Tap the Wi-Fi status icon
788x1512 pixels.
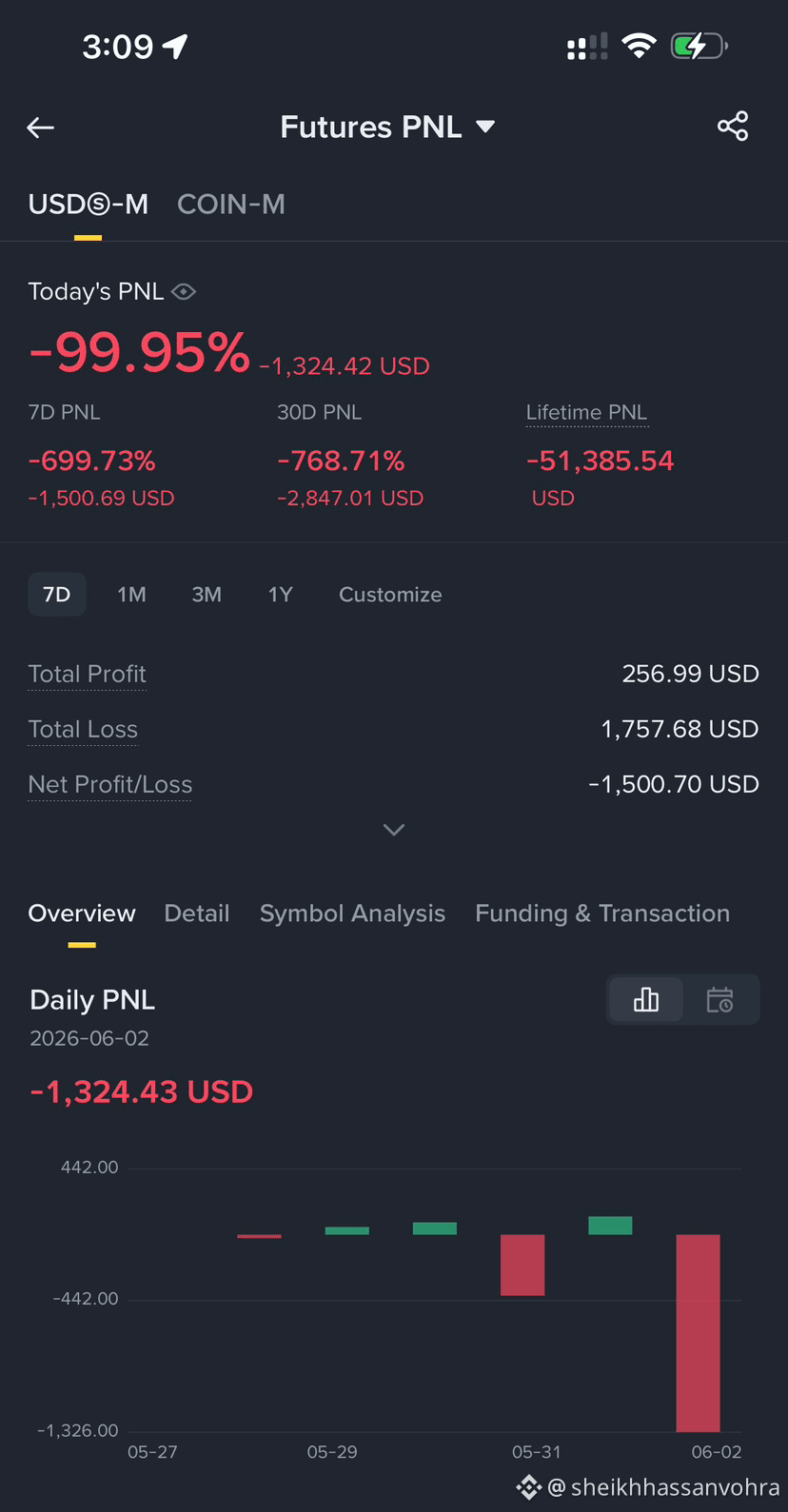[x=639, y=46]
